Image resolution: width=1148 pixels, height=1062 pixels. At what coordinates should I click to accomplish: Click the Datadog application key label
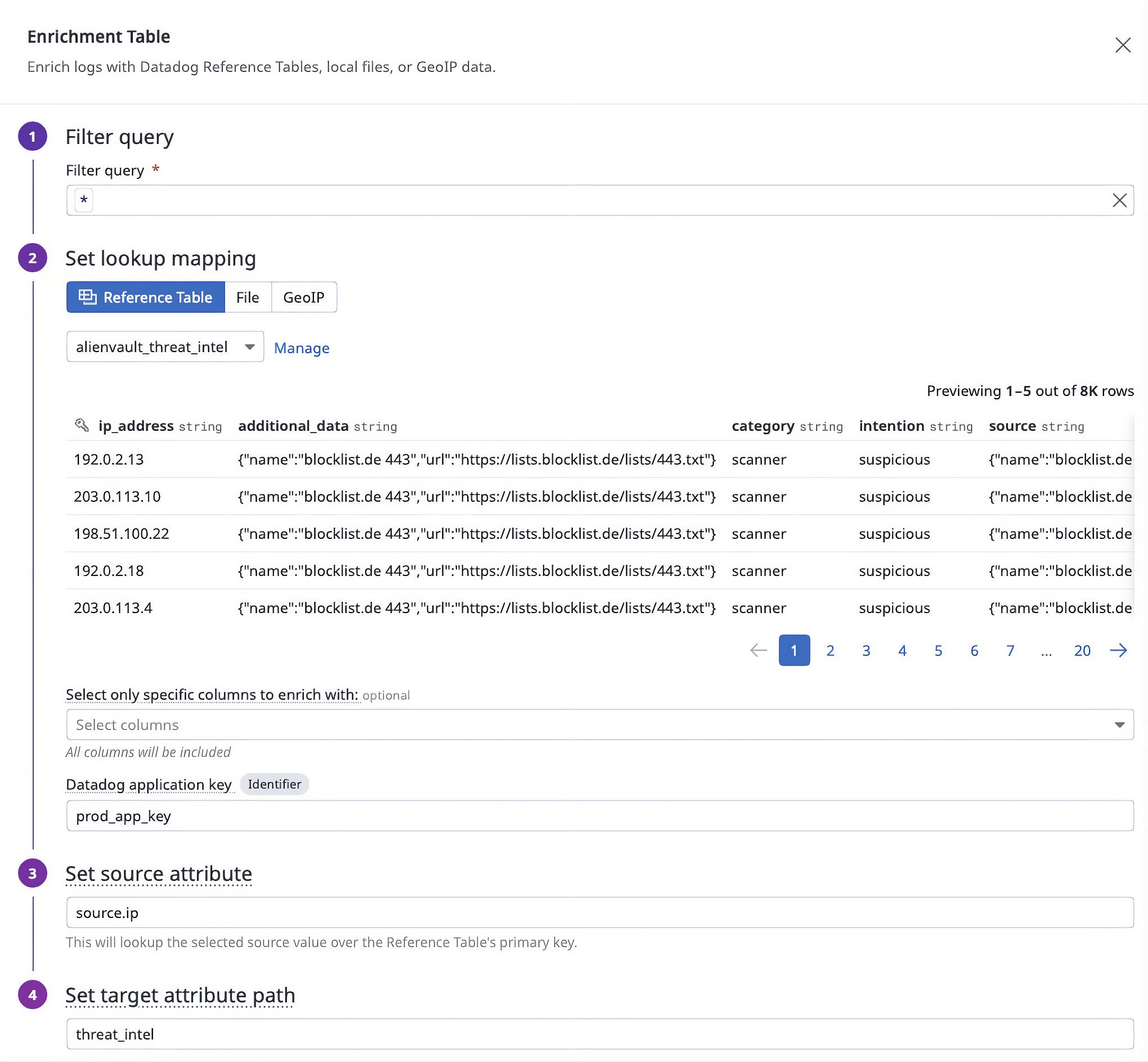149,785
